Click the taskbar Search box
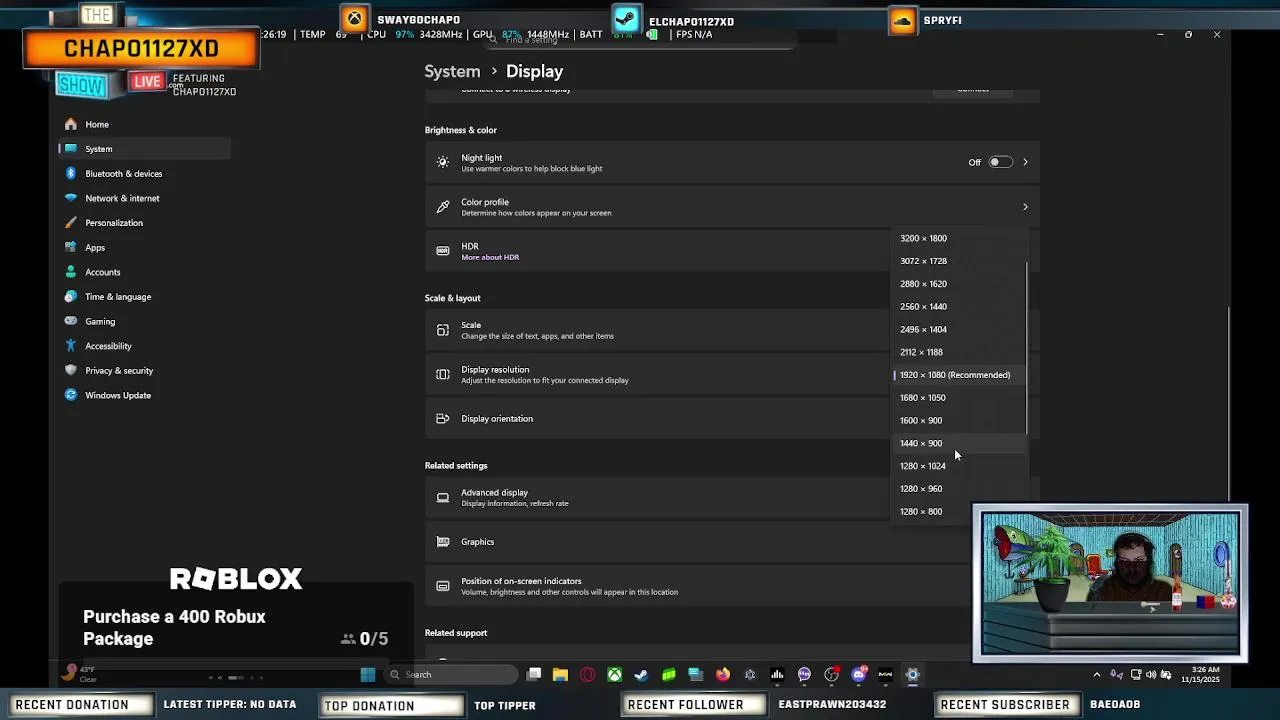This screenshot has width=1280, height=720. coord(452,674)
